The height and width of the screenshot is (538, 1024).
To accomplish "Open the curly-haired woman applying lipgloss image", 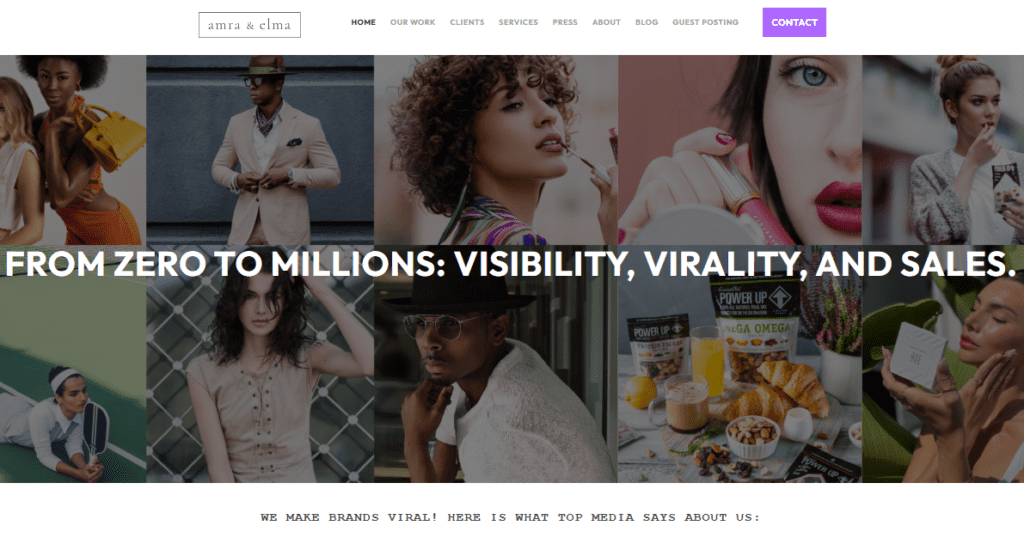I will (x=496, y=150).
